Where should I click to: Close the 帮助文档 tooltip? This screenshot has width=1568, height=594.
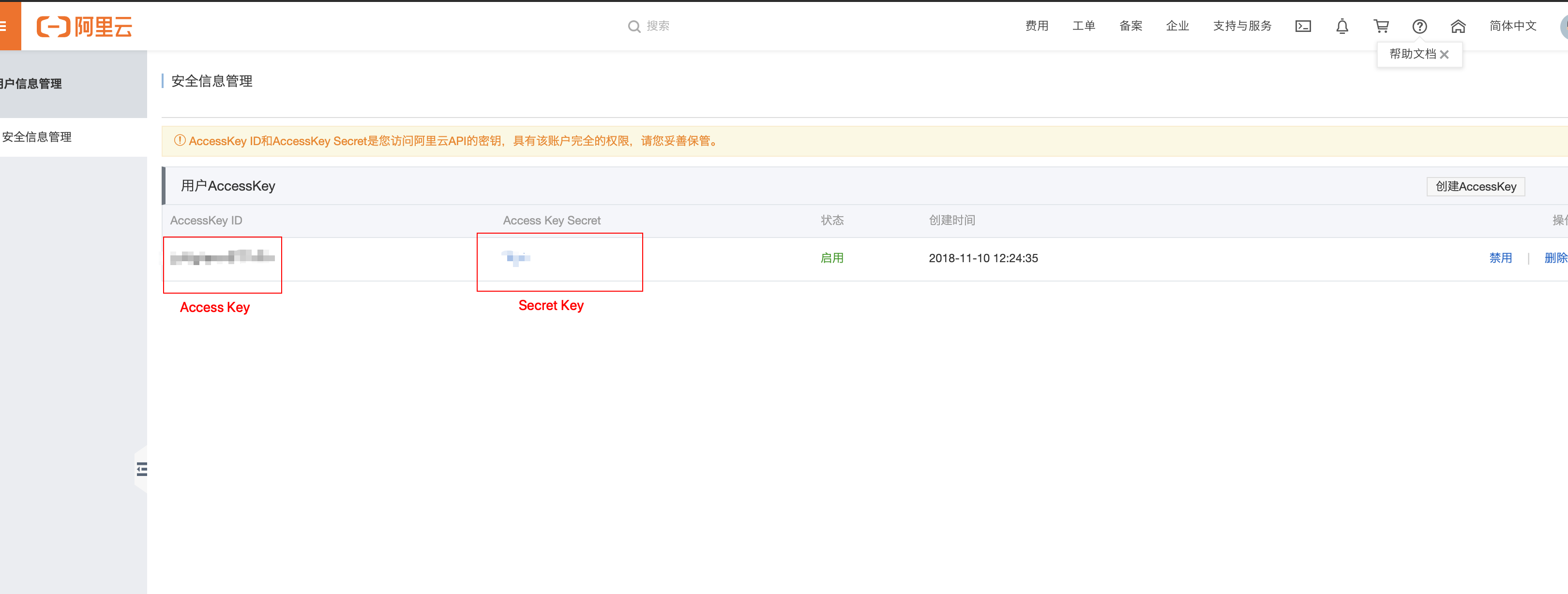(x=1444, y=54)
